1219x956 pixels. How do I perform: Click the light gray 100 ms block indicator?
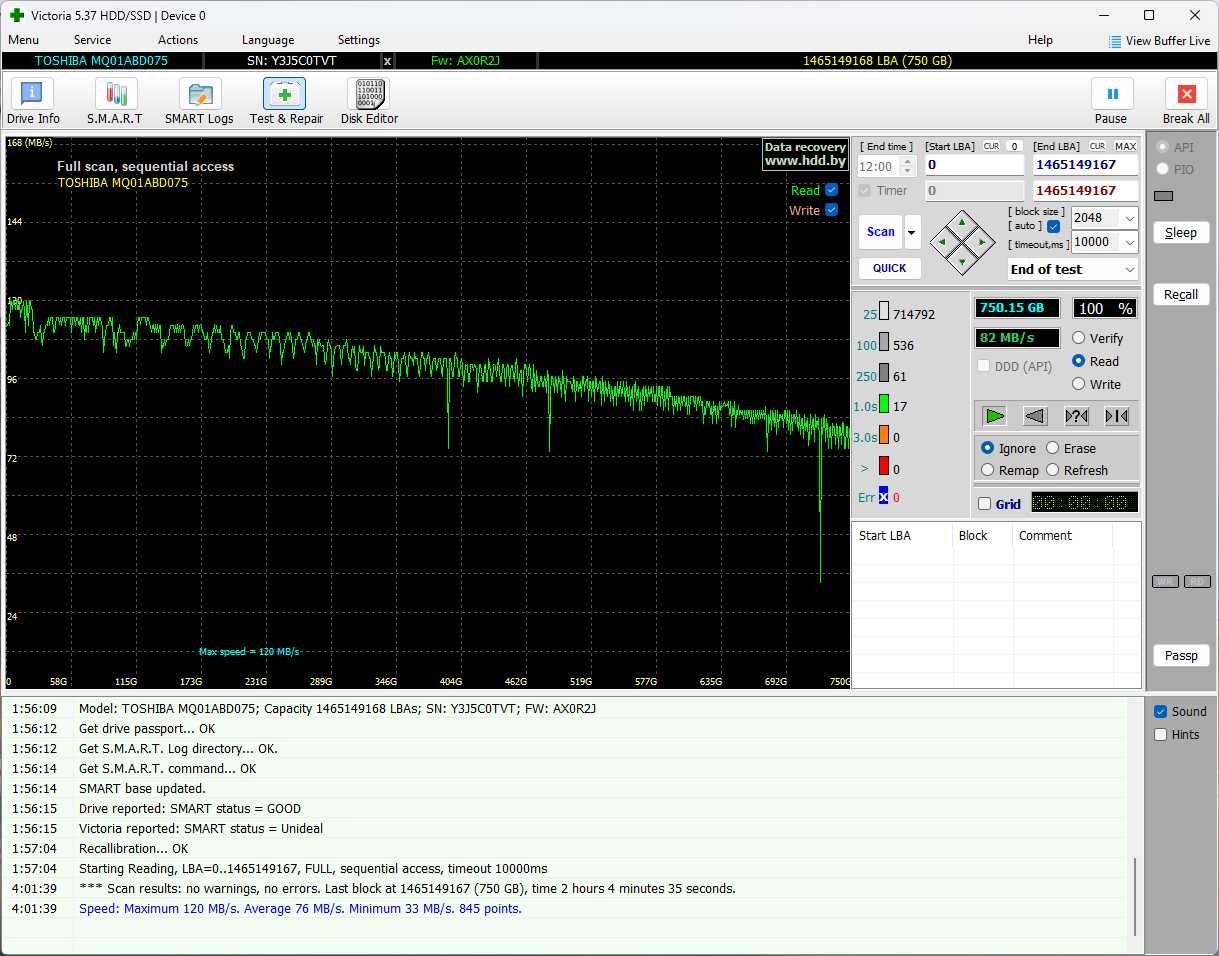(x=884, y=344)
